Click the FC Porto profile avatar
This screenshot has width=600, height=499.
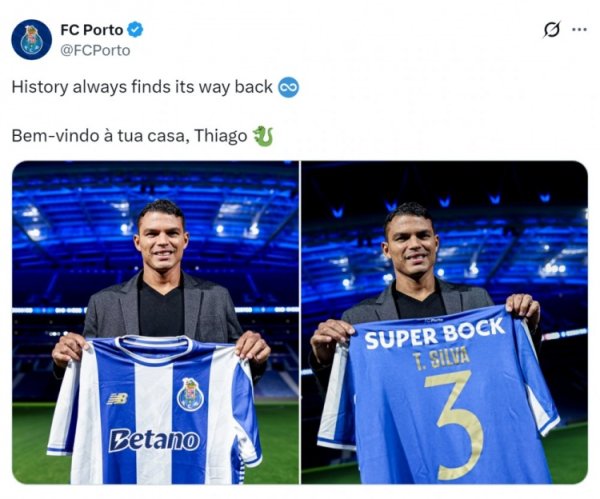[x=32, y=40]
